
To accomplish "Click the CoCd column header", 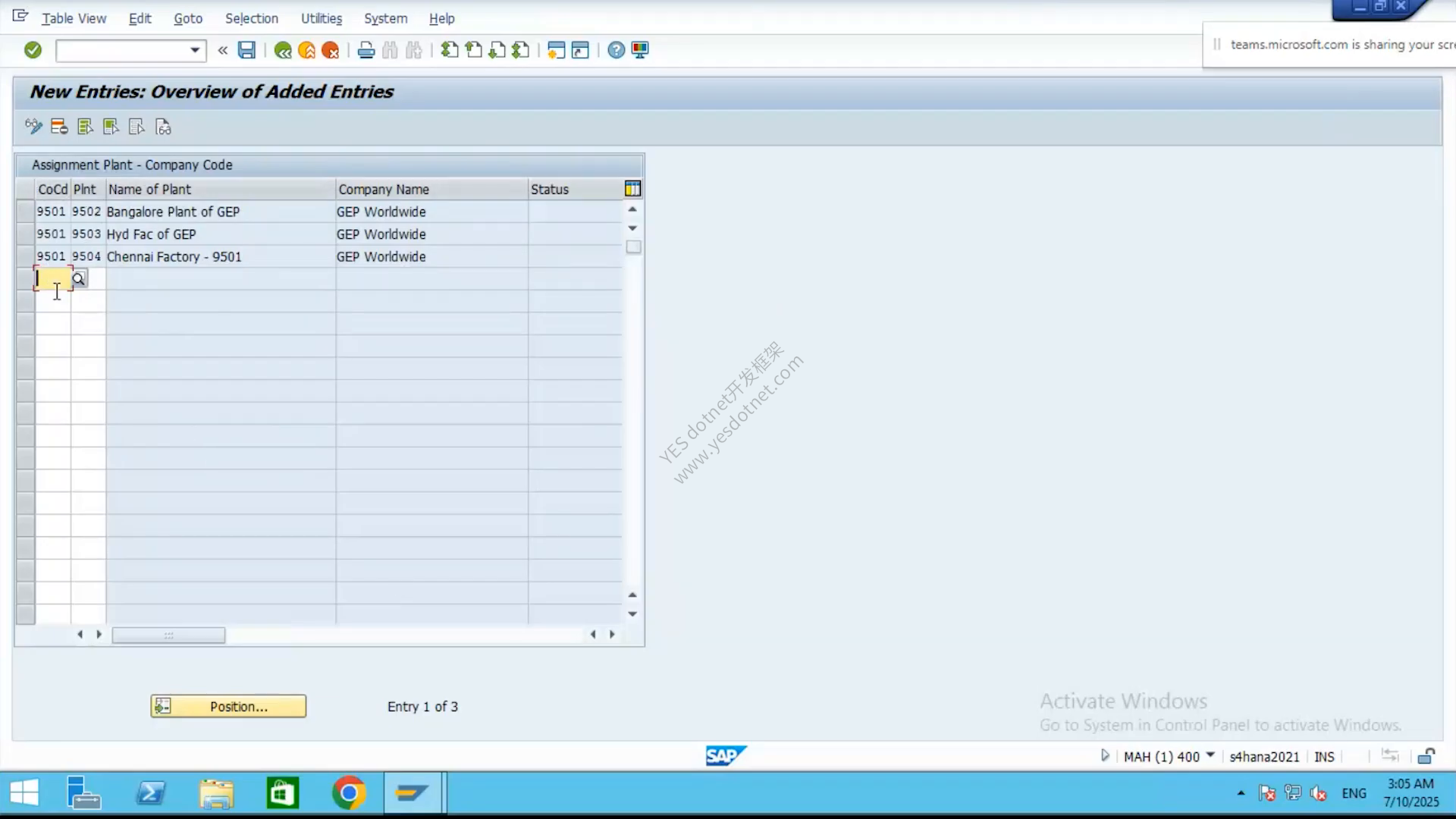I will [x=52, y=190].
